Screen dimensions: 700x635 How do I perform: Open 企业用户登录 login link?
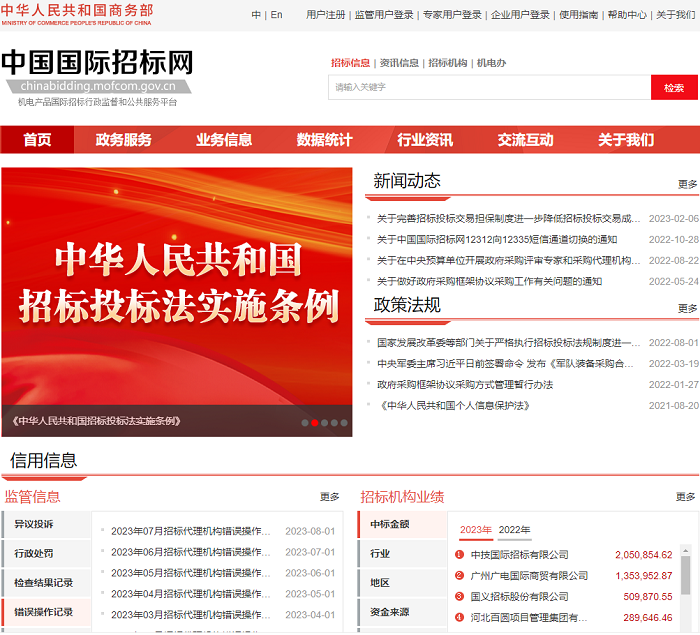[520, 15]
